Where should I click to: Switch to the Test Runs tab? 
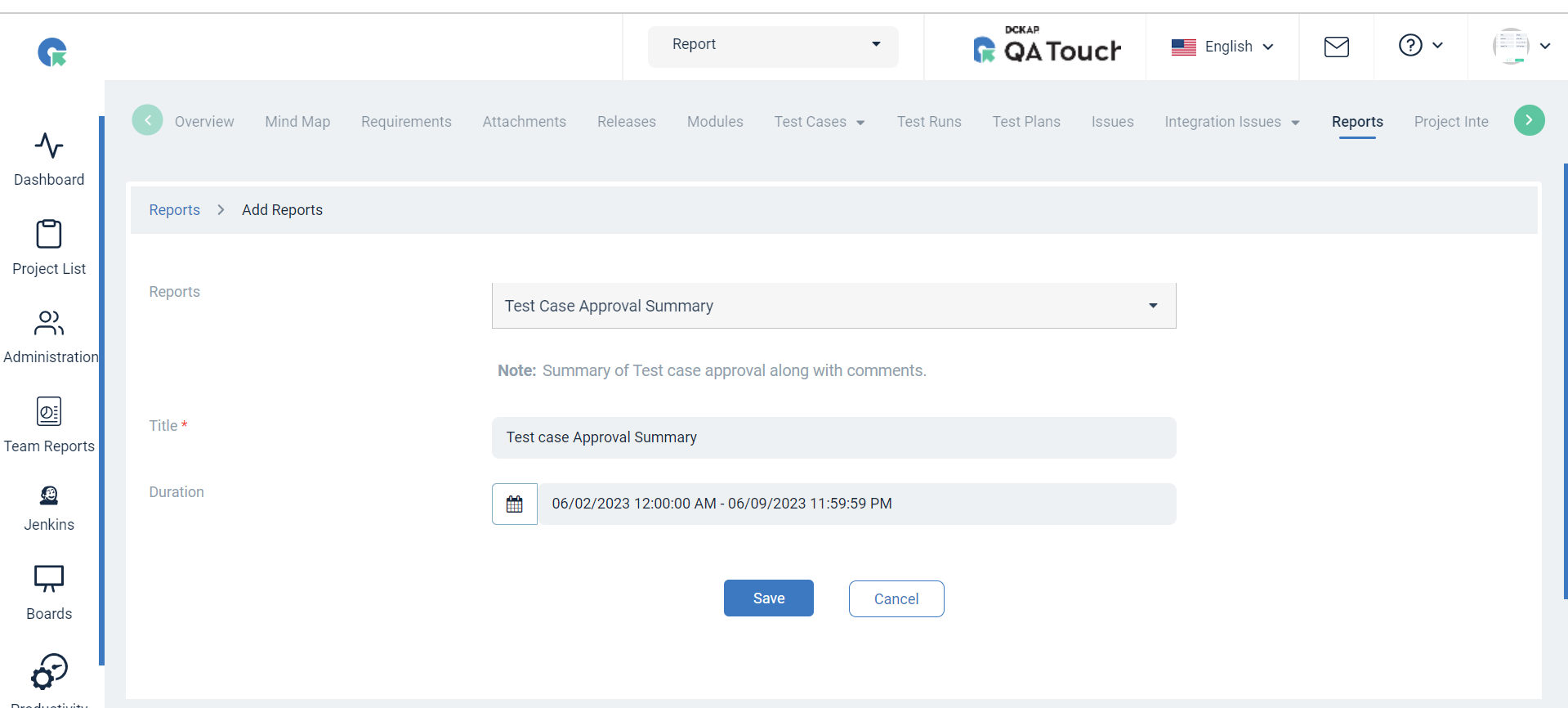point(929,122)
